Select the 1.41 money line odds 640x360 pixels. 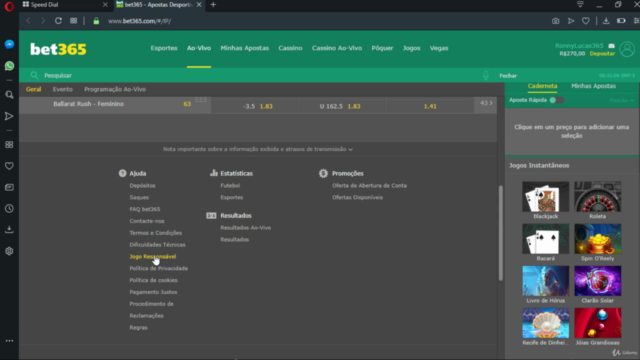click(x=430, y=106)
